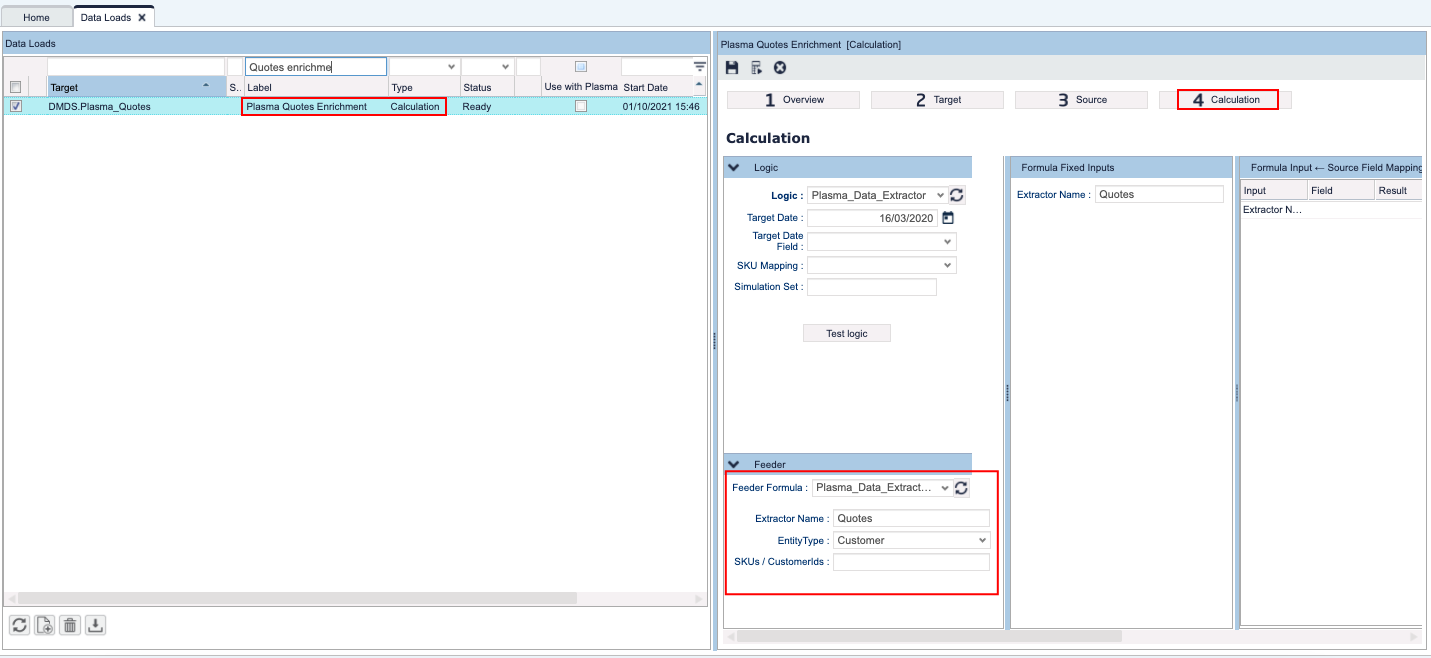This screenshot has width=1431, height=658.
Task: Click inside the Simulation Set field
Action: (871, 287)
